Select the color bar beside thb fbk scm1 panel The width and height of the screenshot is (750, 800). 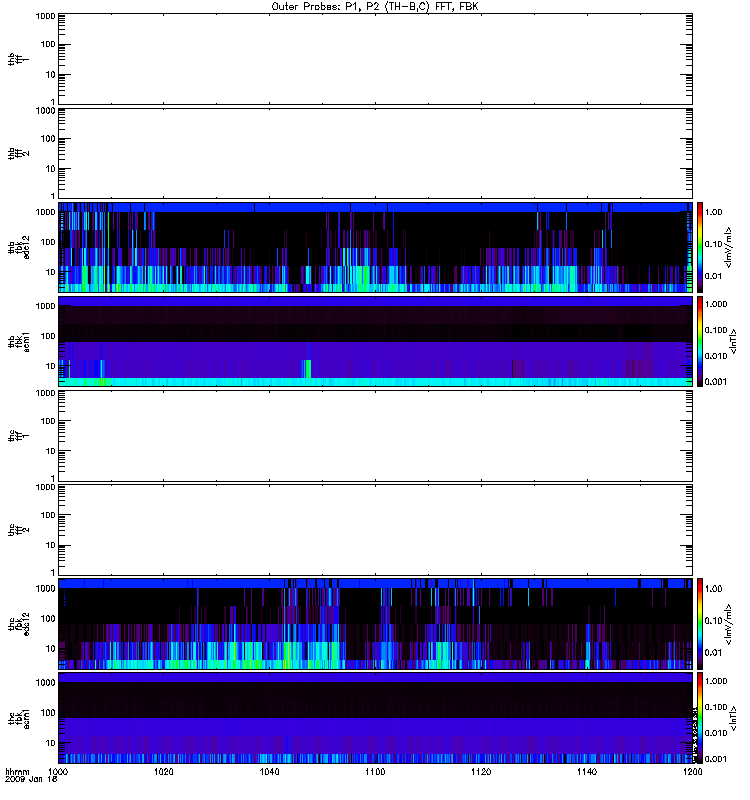(700, 341)
